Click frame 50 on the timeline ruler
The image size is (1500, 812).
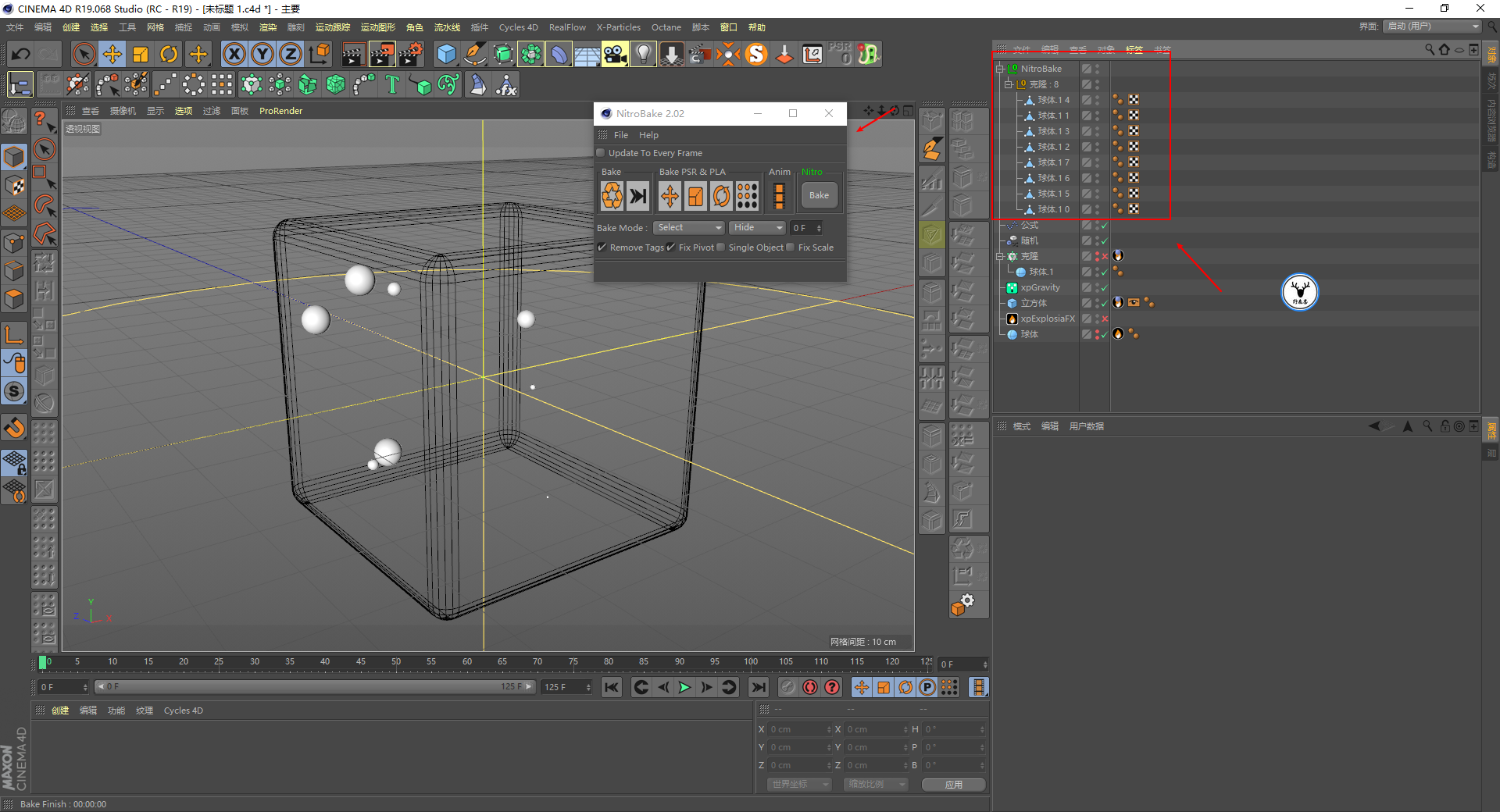point(396,662)
